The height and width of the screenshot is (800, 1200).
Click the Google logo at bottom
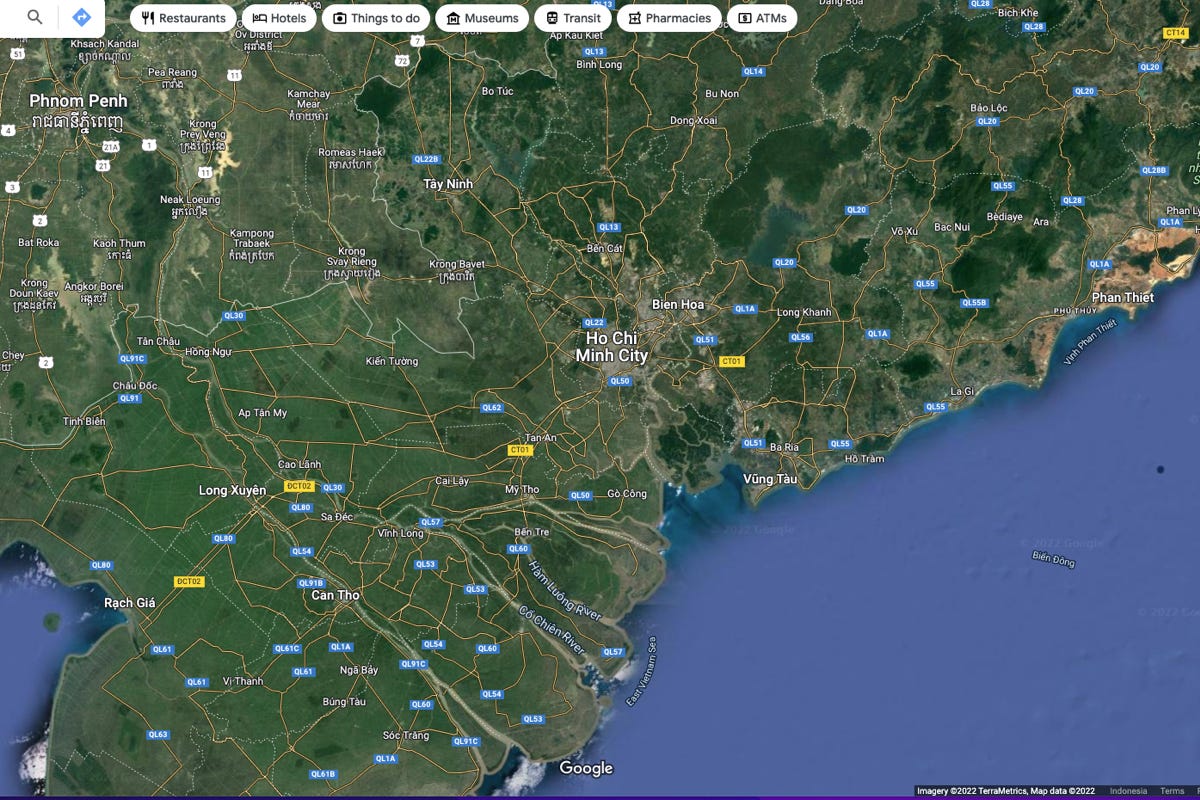[586, 768]
